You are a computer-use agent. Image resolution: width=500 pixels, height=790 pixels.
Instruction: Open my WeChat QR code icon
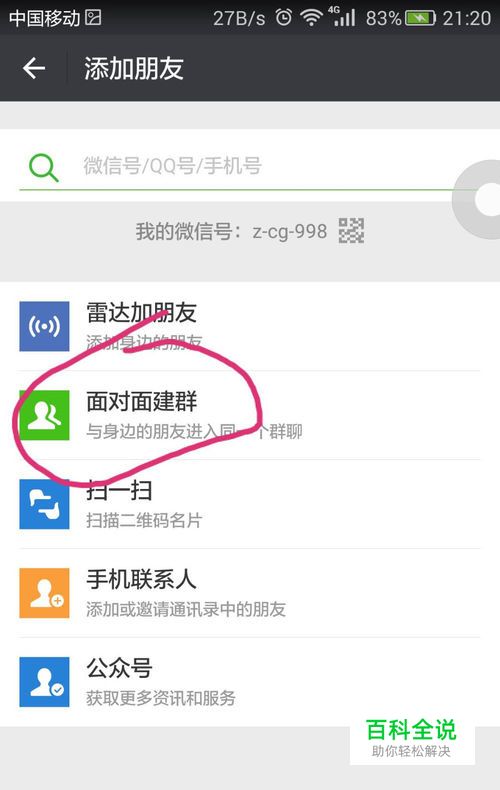coord(351,231)
